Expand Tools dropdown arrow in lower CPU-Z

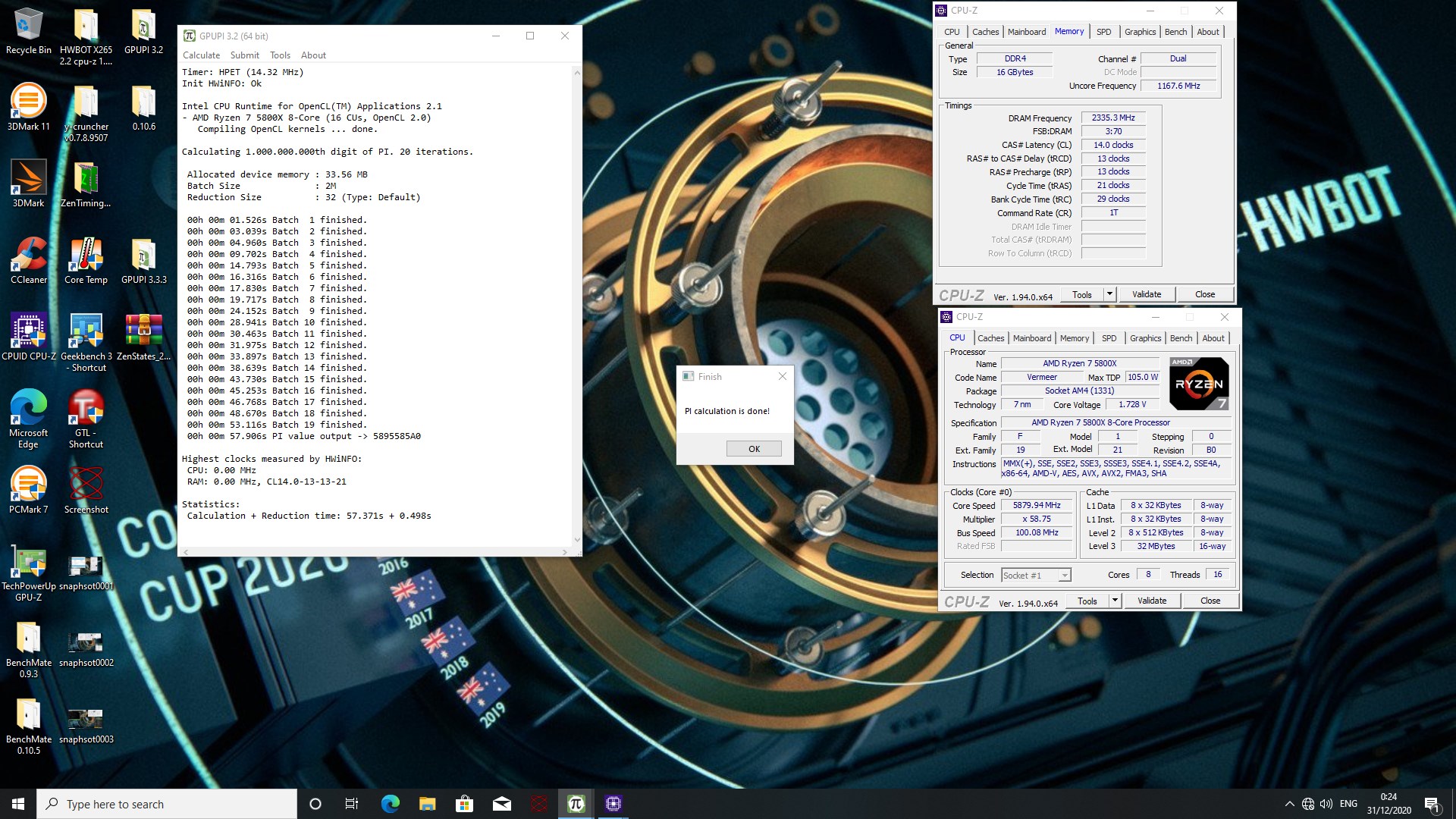(x=1115, y=601)
